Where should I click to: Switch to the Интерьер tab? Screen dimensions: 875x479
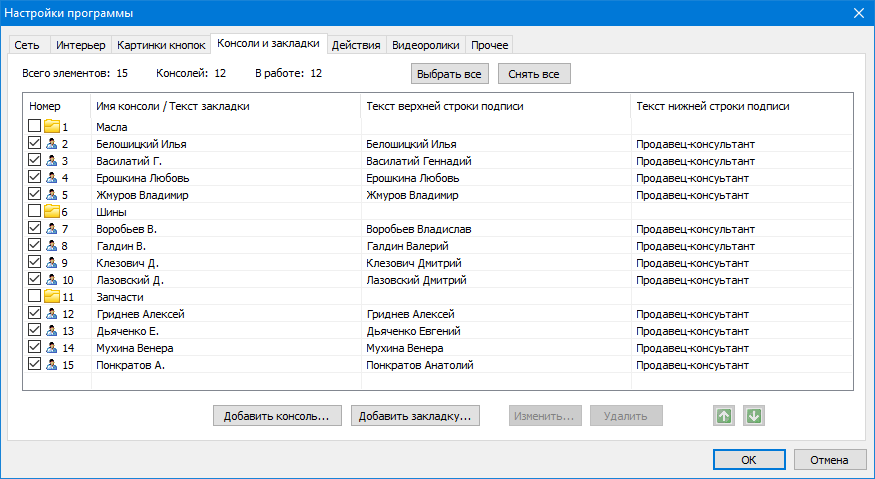tap(81, 45)
